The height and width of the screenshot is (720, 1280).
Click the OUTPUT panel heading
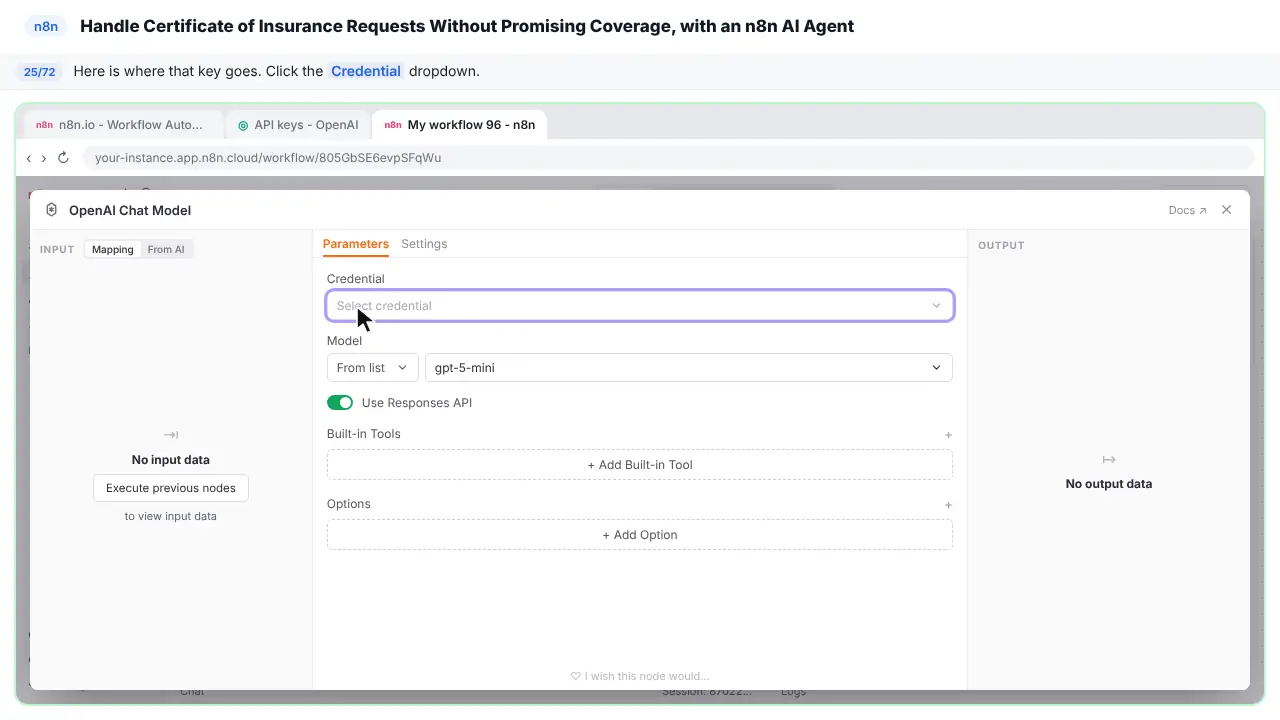1001,245
